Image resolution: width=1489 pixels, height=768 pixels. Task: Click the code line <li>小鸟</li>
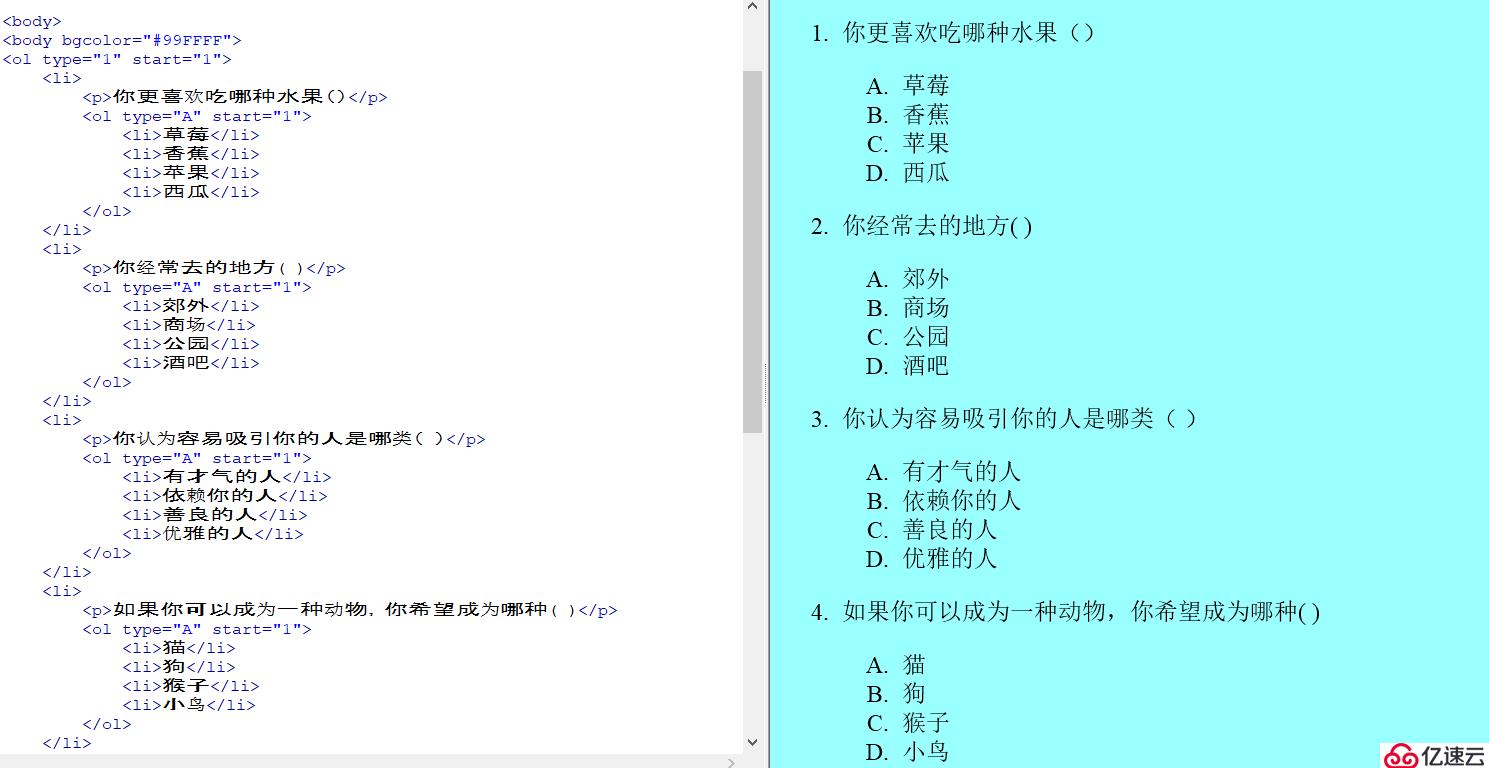pyautogui.click(x=189, y=705)
